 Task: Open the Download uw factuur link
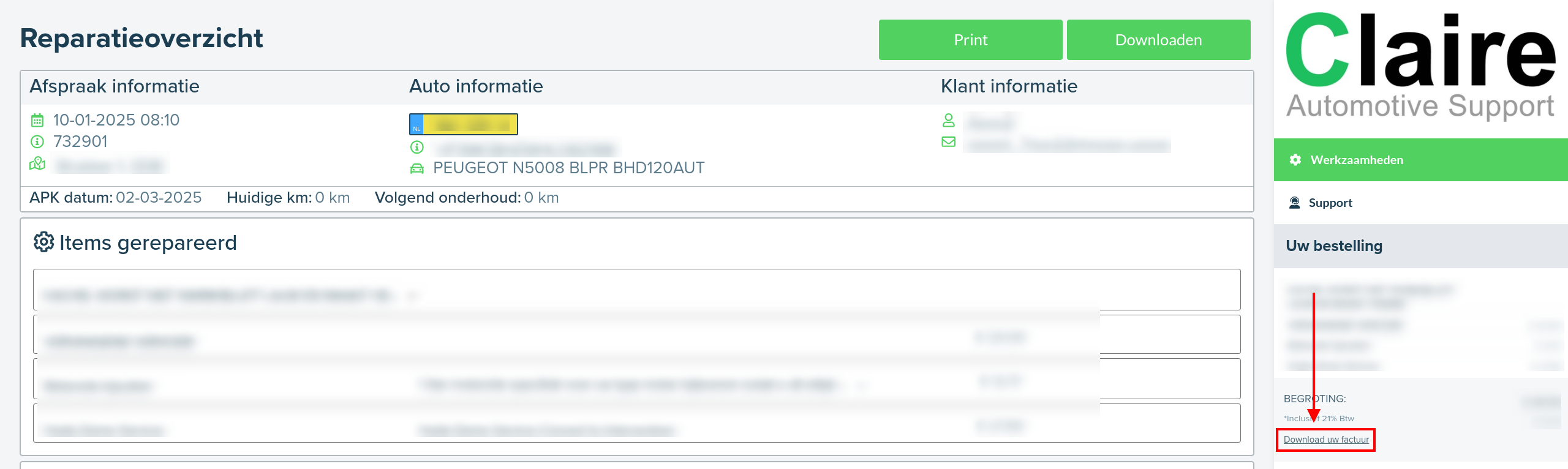[1326, 440]
